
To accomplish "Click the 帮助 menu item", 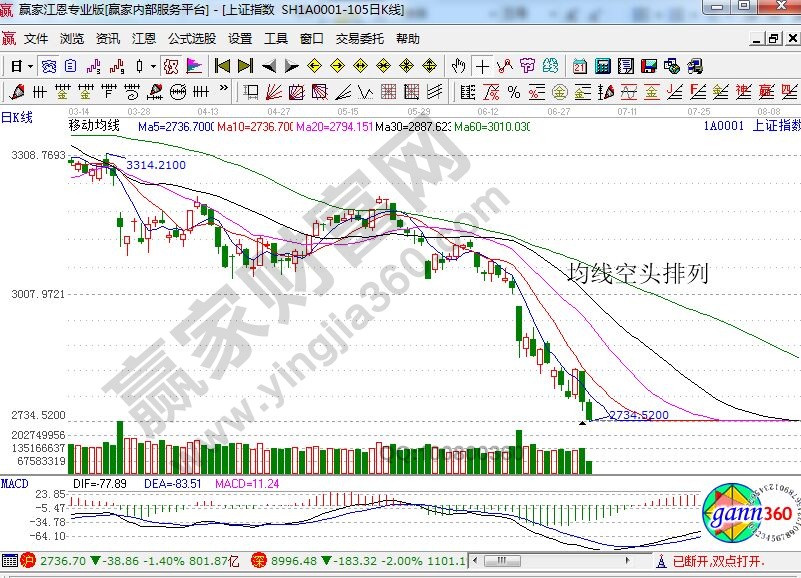I will pyautogui.click(x=407, y=39).
